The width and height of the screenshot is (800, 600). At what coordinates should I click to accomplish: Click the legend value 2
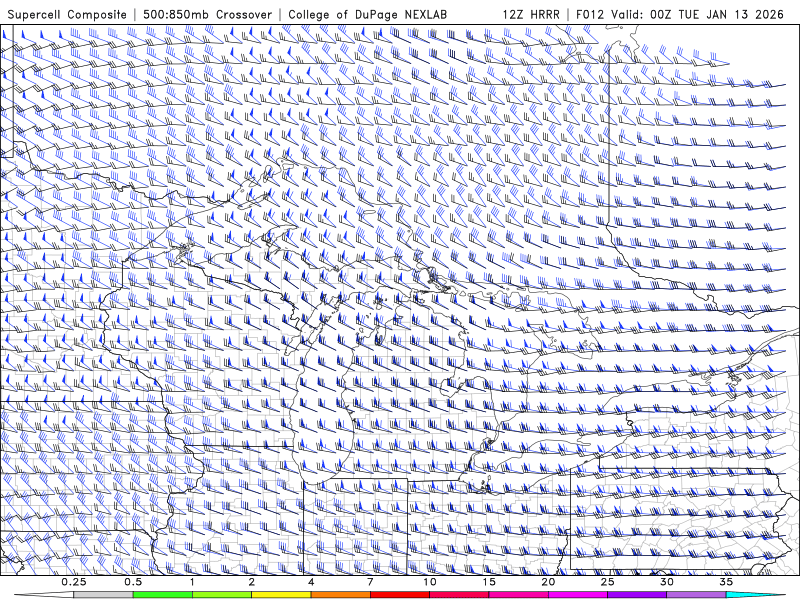click(x=252, y=582)
